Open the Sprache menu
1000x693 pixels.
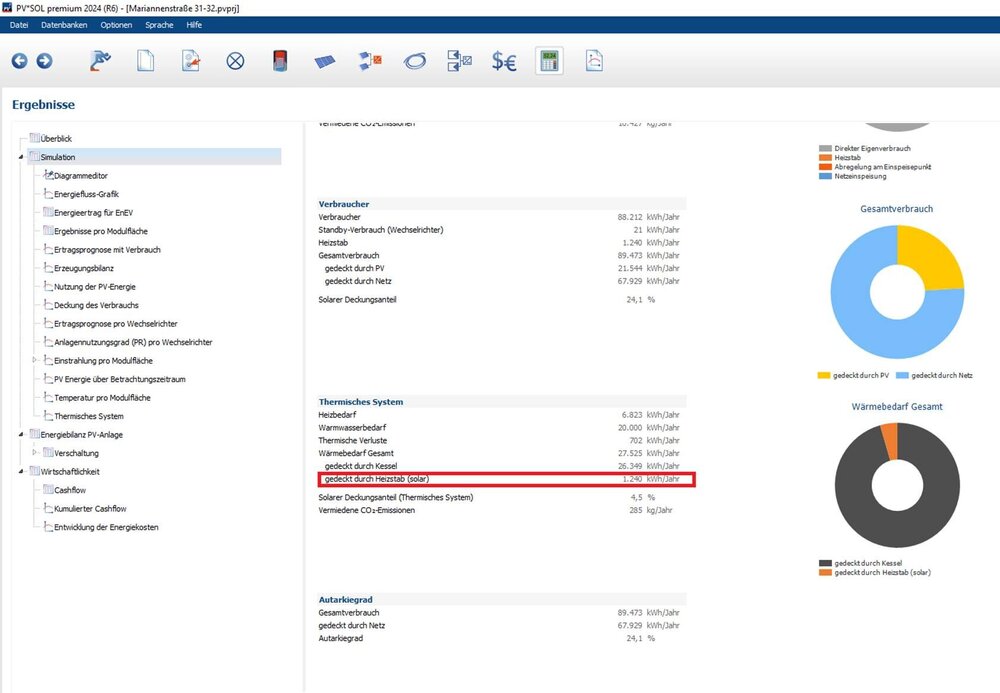coord(159,25)
